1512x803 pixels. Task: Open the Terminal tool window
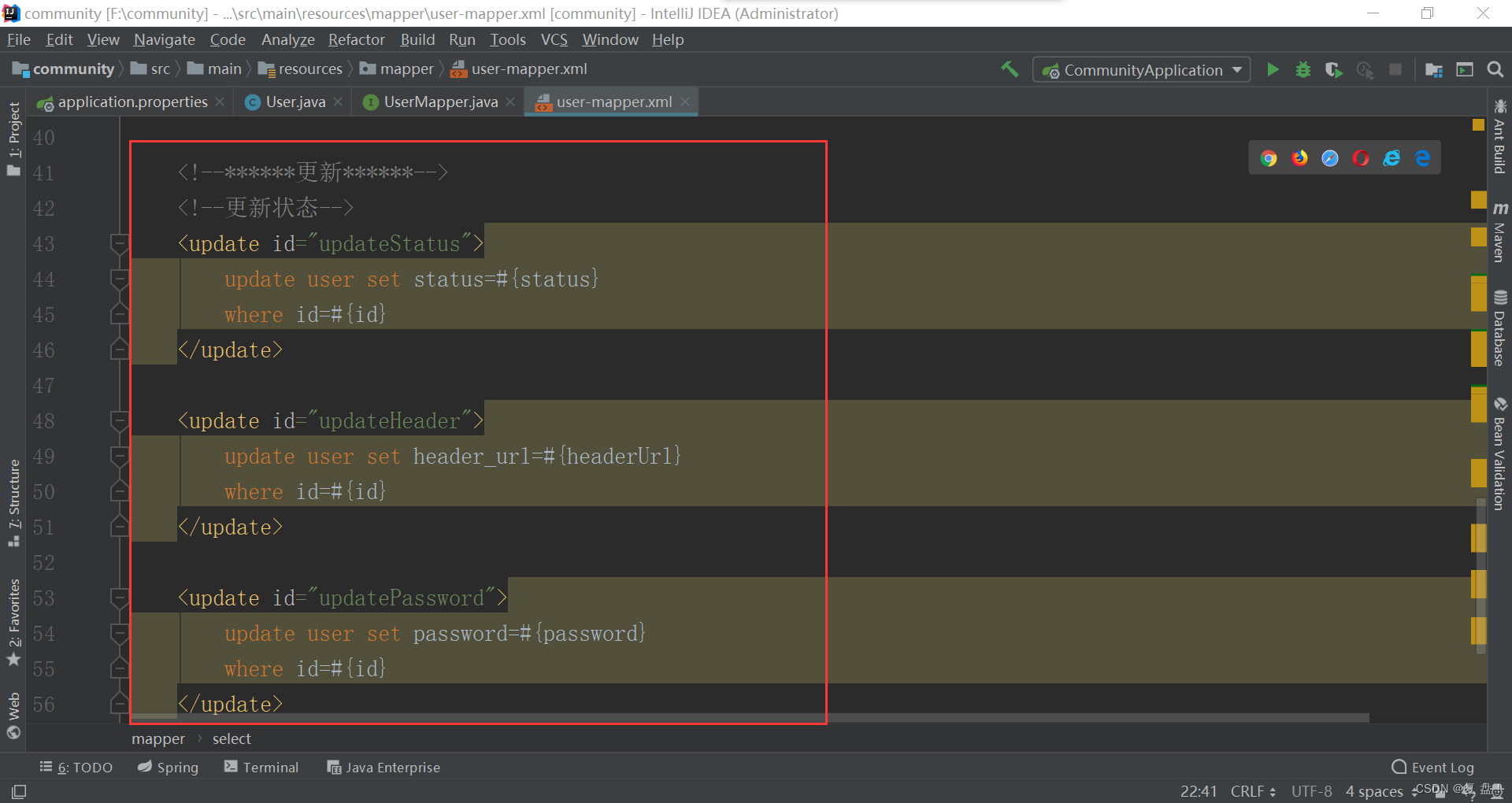(x=261, y=768)
